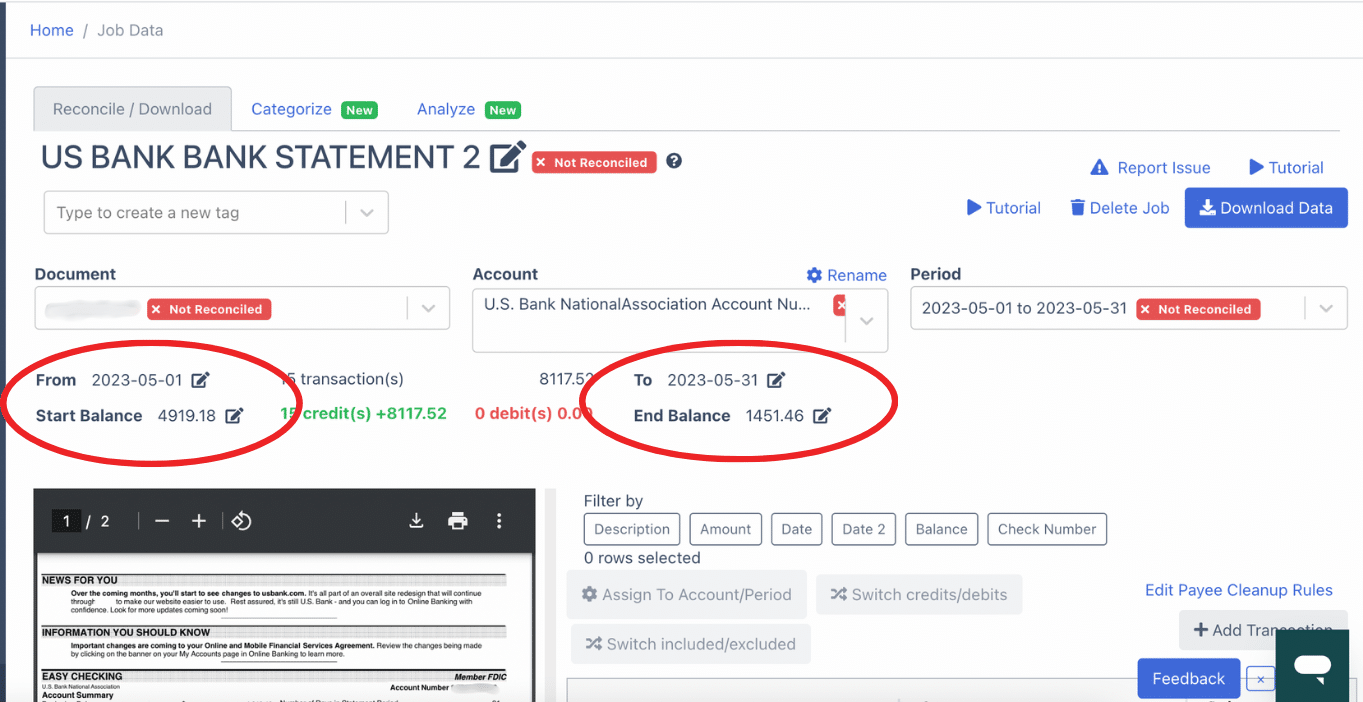Filter by Amount

click(725, 529)
